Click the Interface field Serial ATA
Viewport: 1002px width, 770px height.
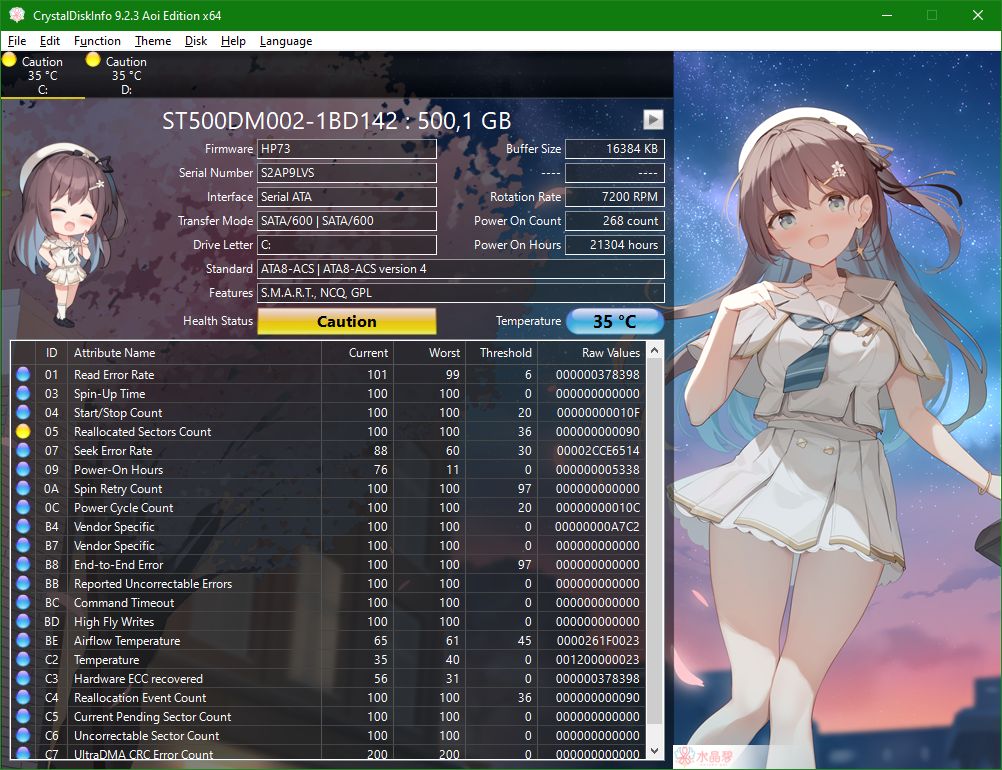click(x=346, y=197)
